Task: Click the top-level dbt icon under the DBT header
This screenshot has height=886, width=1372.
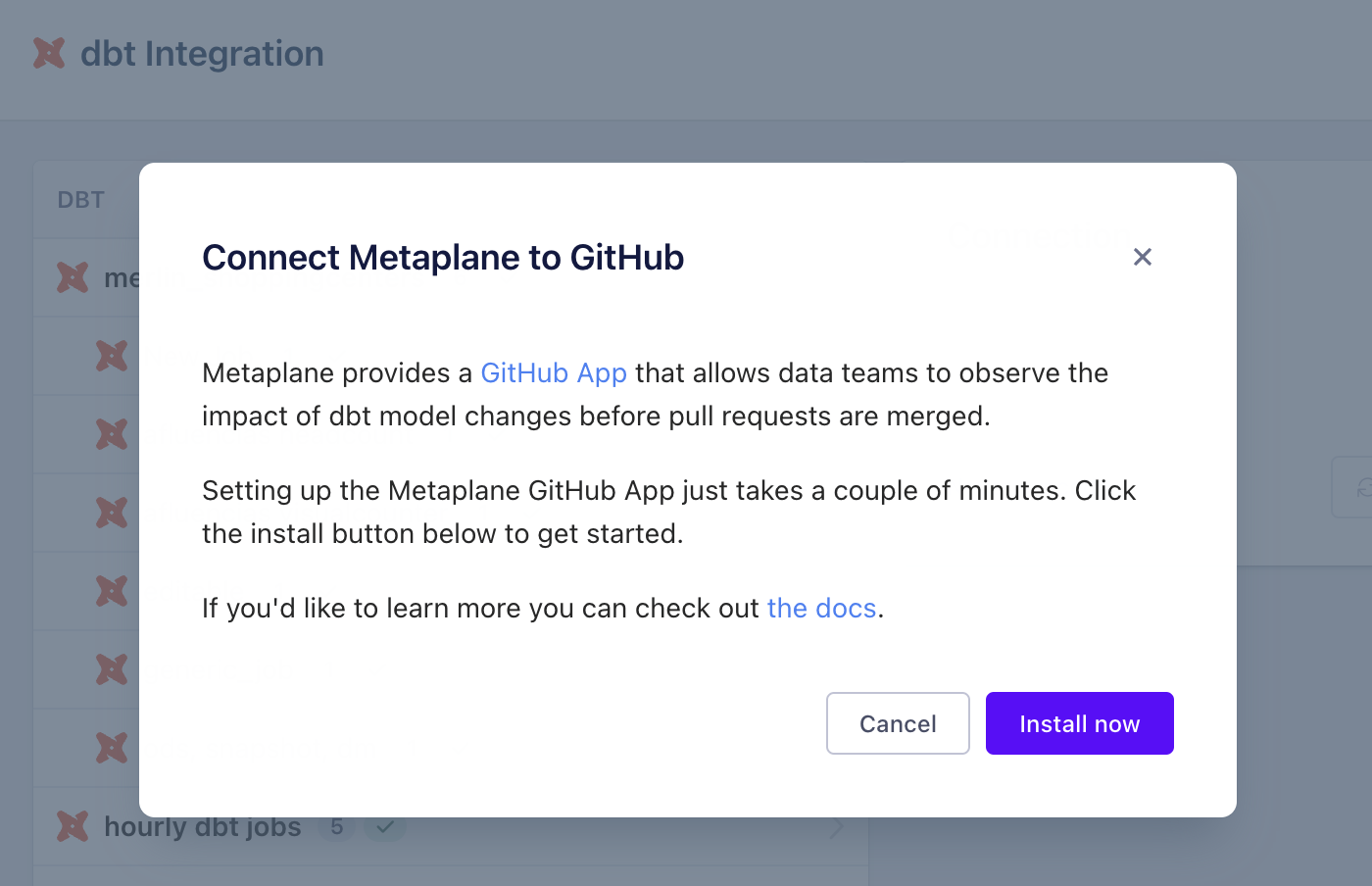Action: (x=73, y=277)
